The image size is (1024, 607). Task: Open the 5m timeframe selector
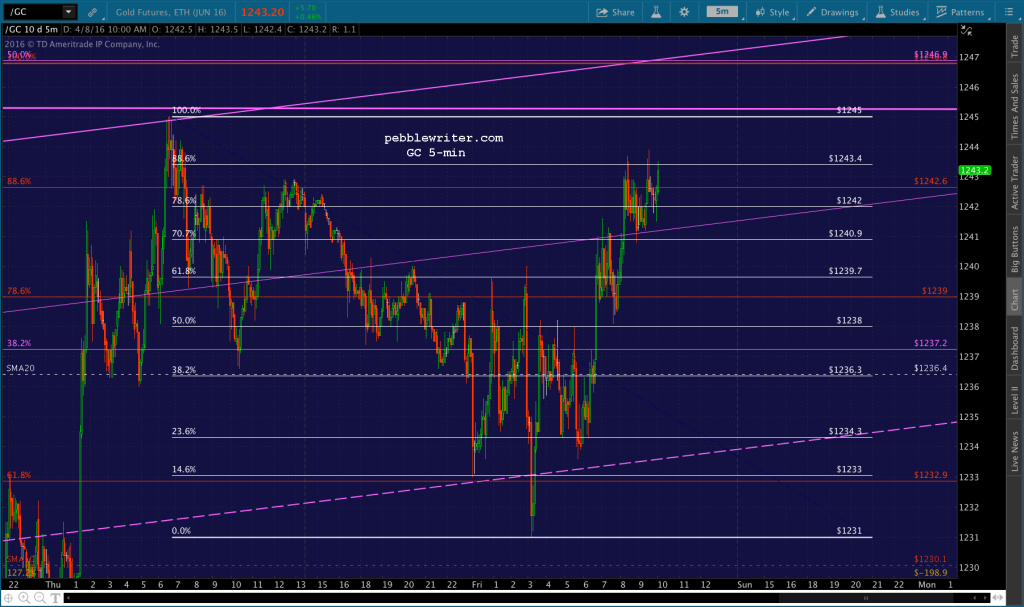pyautogui.click(x=722, y=12)
